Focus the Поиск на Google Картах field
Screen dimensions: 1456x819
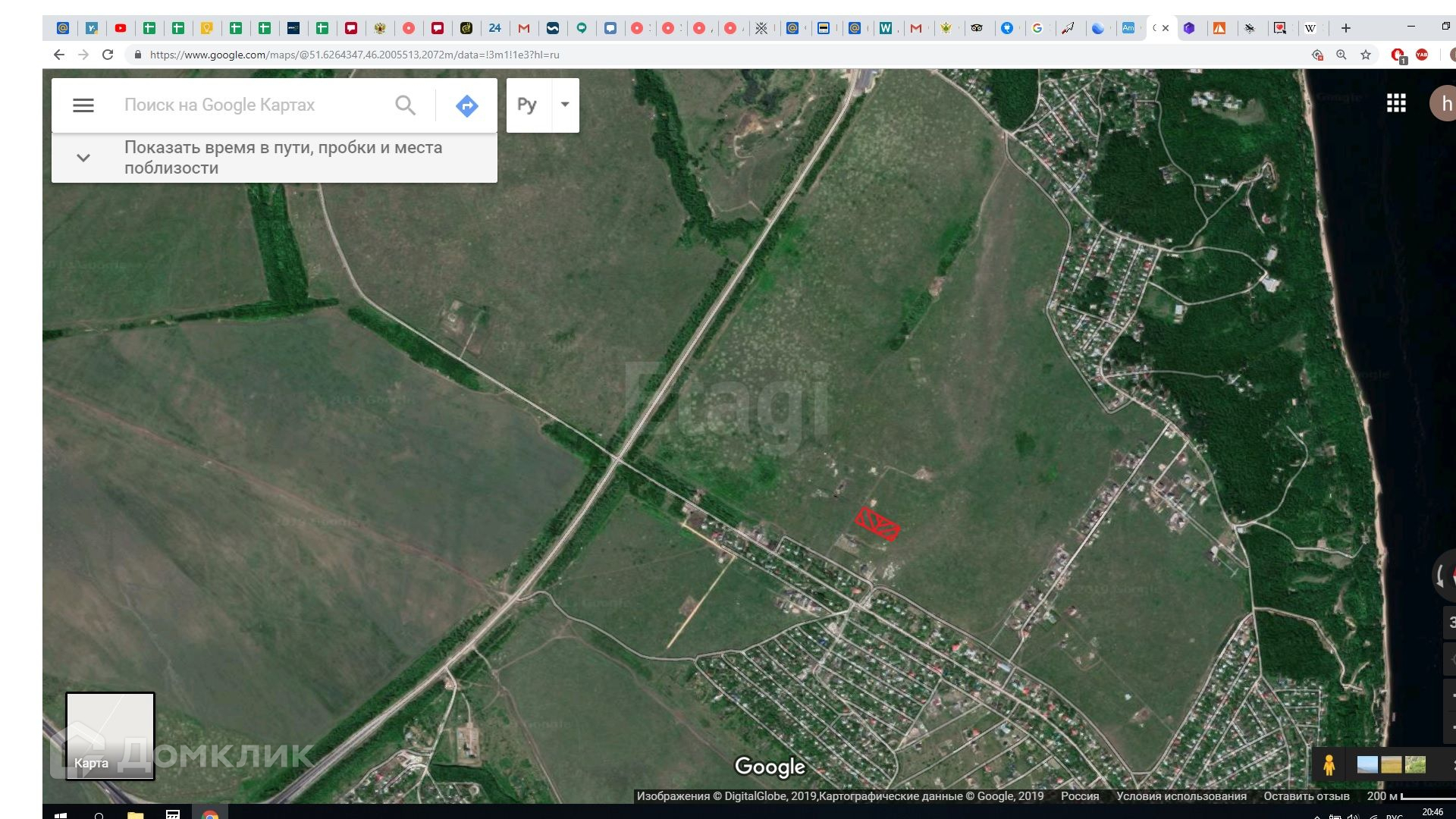tap(250, 105)
